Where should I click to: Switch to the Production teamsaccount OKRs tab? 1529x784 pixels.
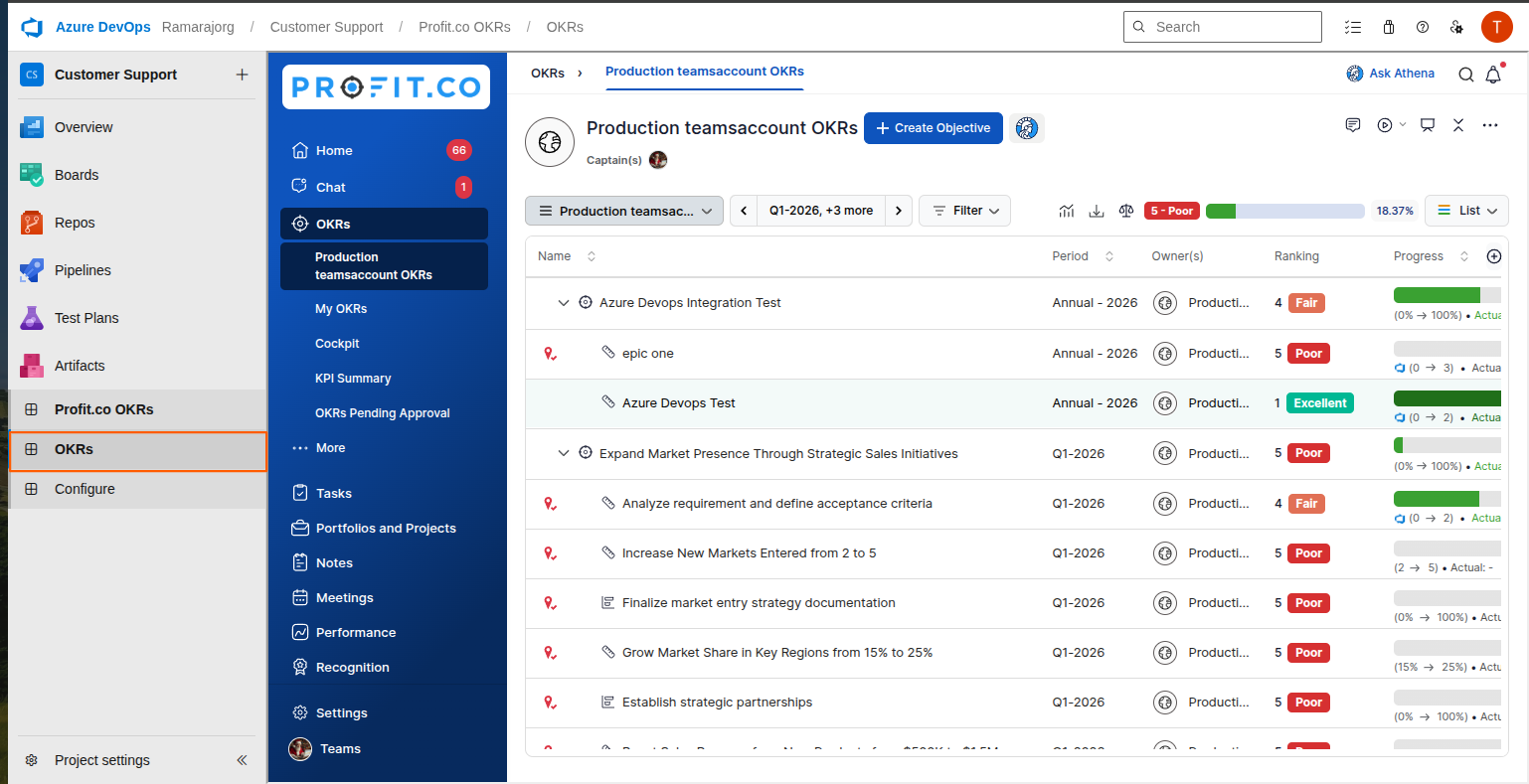click(x=705, y=72)
